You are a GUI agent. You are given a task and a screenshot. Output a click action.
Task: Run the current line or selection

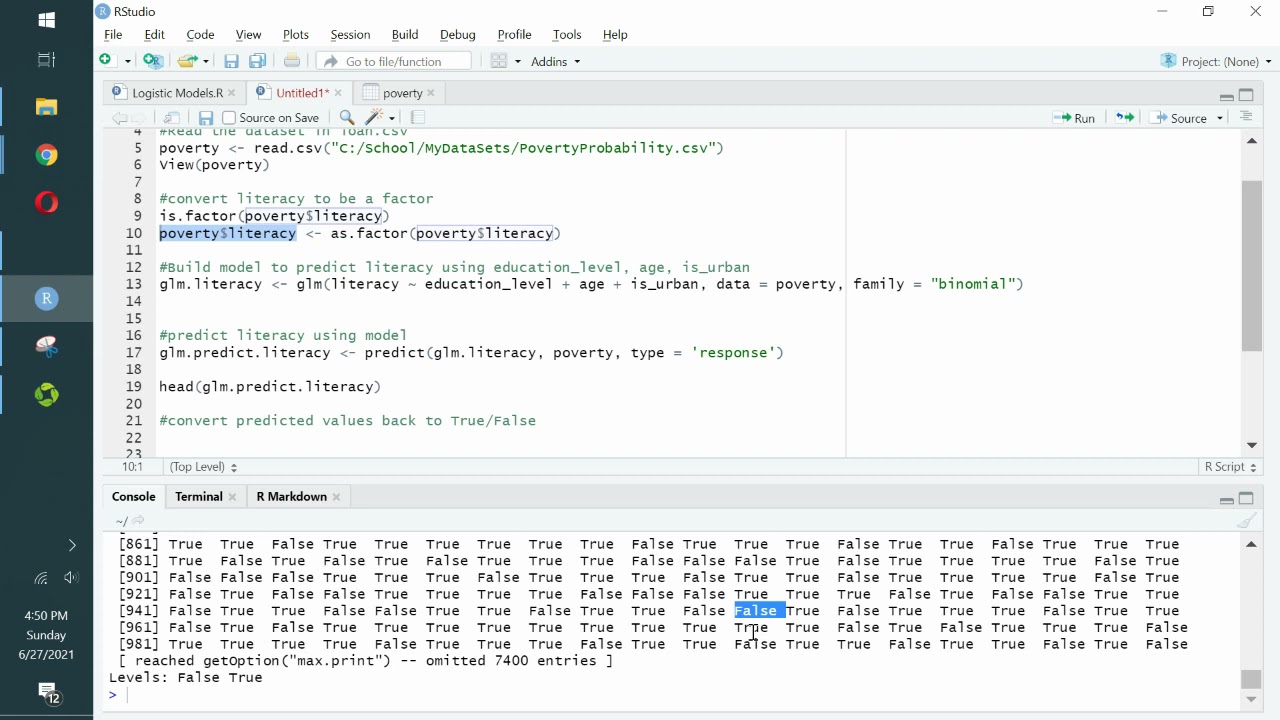(1074, 118)
